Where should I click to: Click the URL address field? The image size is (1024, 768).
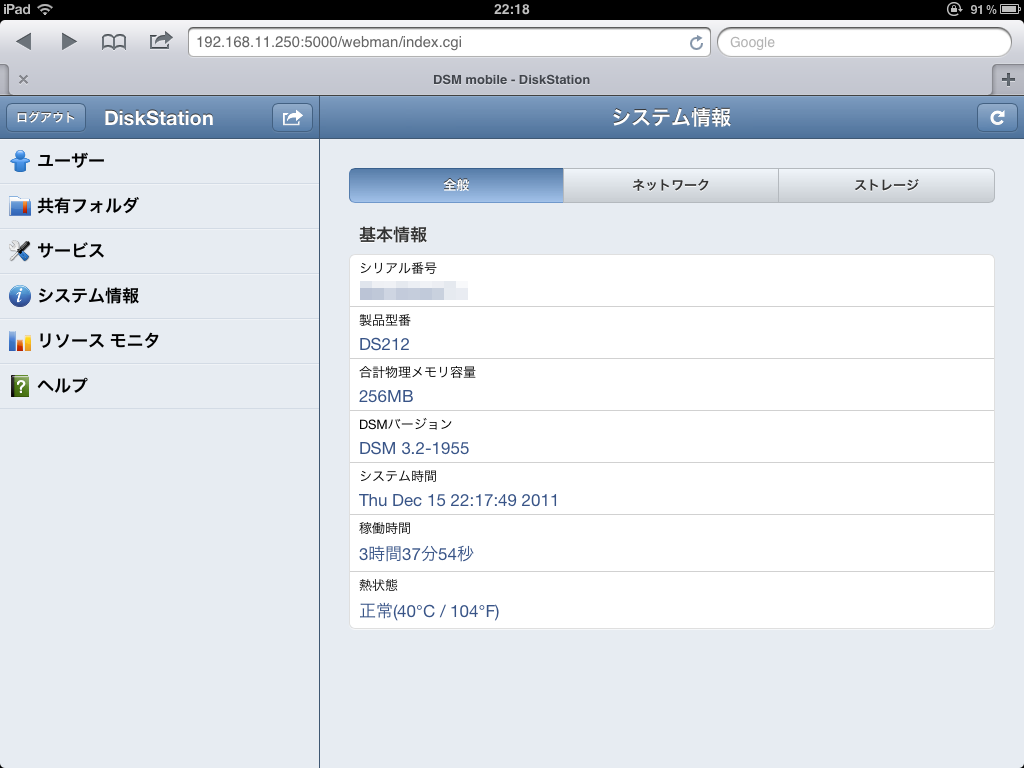[x=449, y=42]
